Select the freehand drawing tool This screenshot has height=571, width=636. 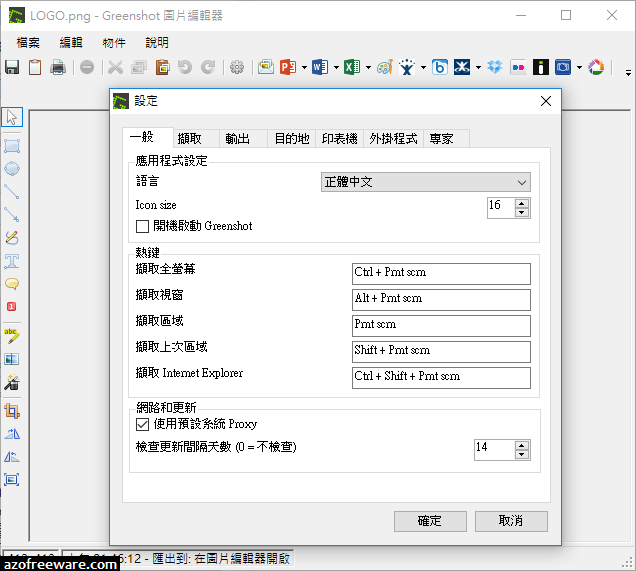coord(12,238)
